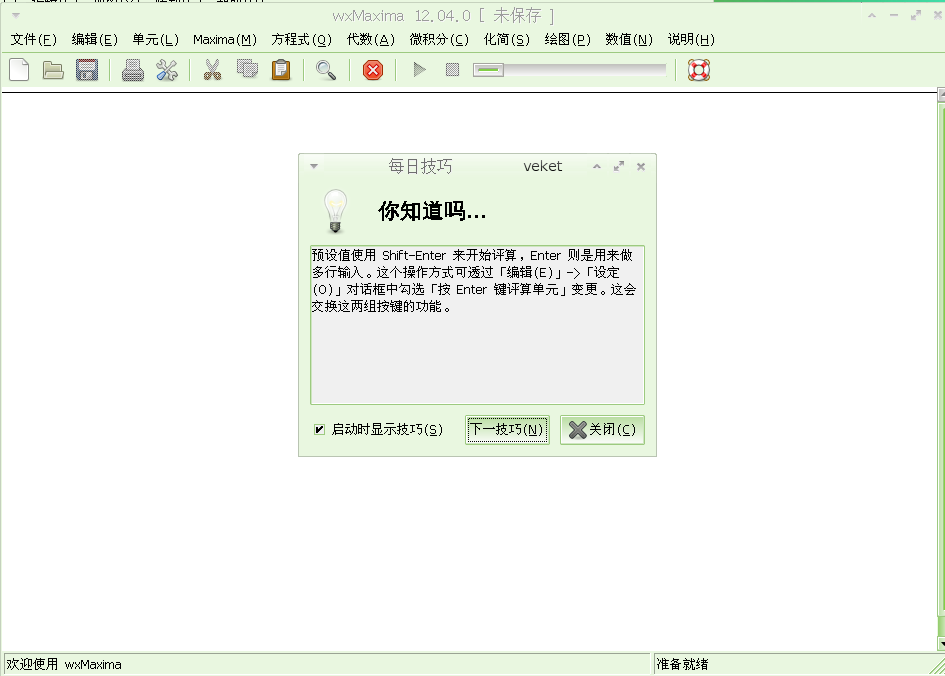Save the document with the floppy disk icon

coord(87,70)
